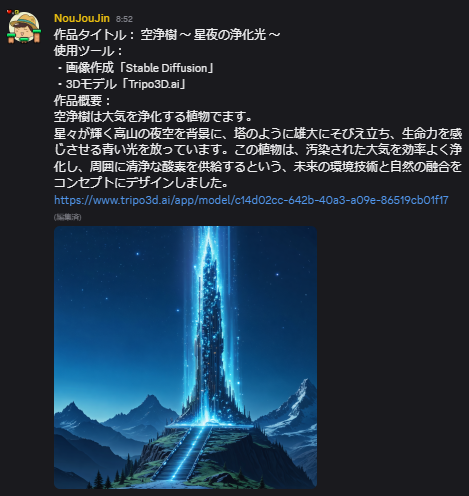Click the 作品タイトル title line
This screenshot has width=469, height=496.
167,35
